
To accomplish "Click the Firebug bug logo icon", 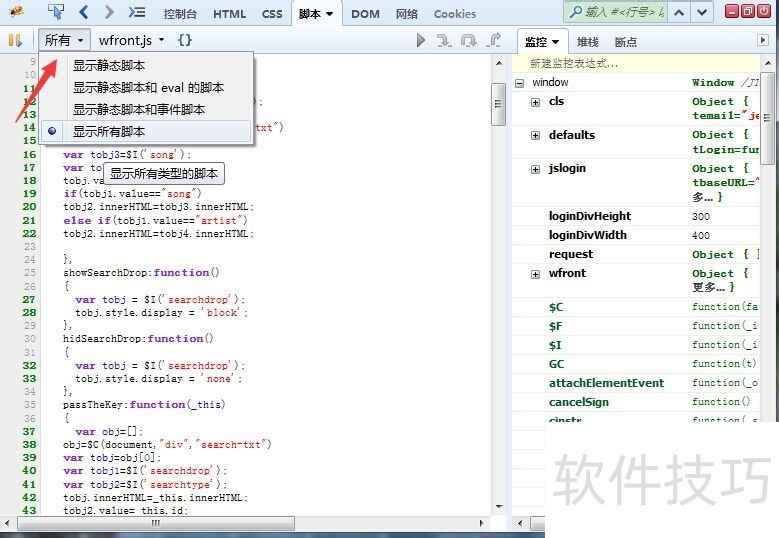I will 16,13.
